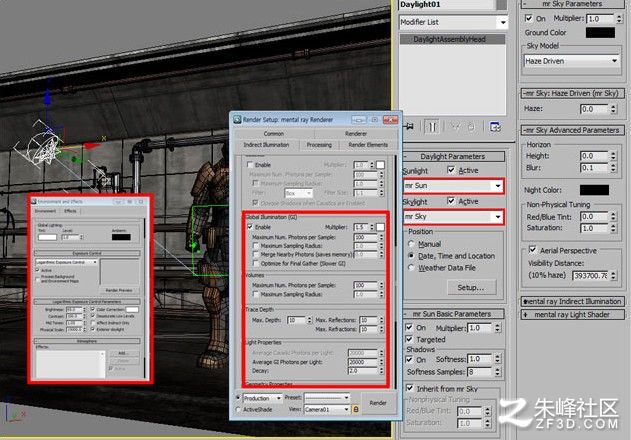Toggle Skylight Active checkbox
This screenshot has width=631, height=440.
(451, 201)
